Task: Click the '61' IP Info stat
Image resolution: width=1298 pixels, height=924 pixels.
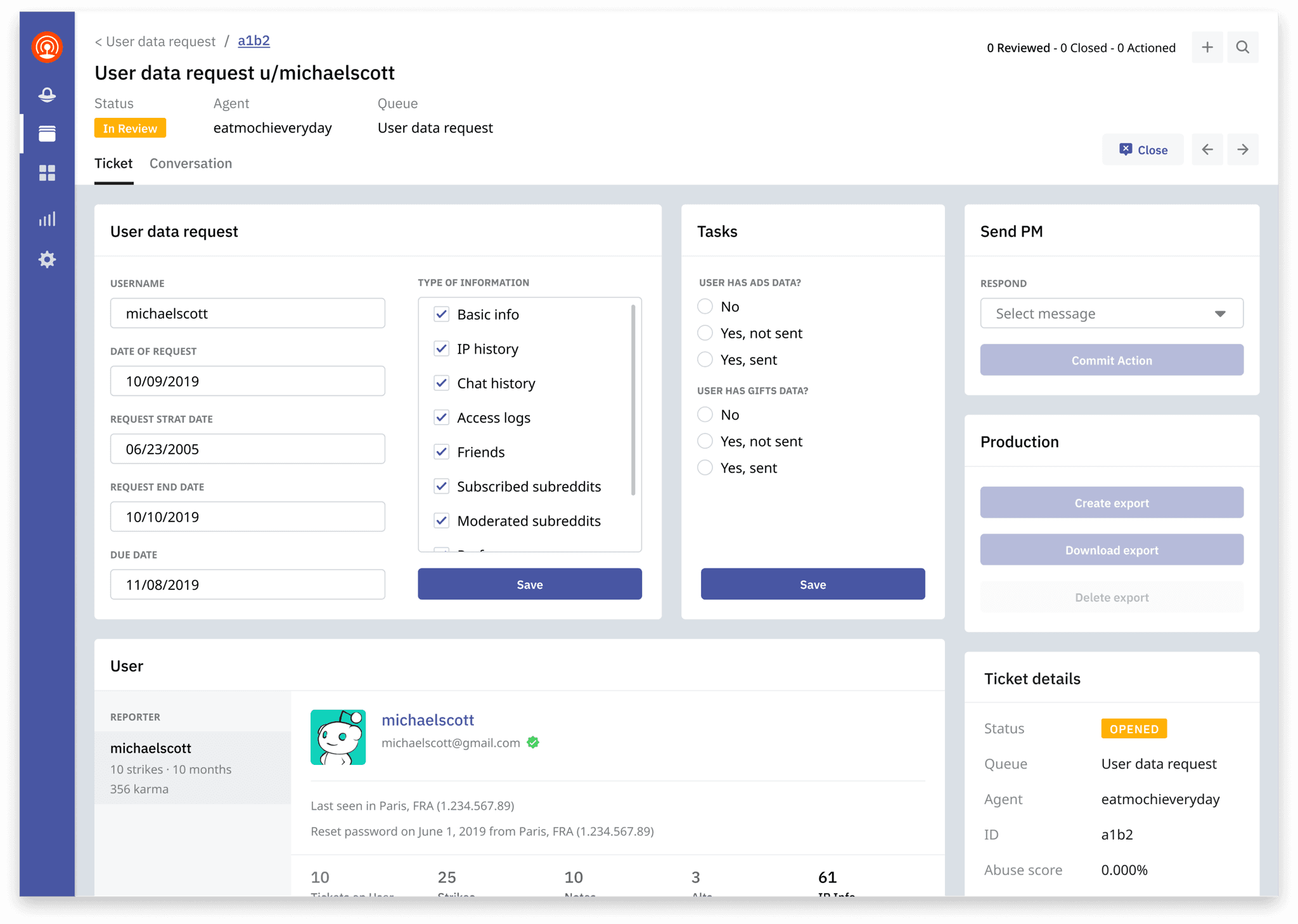Action: (x=827, y=877)
